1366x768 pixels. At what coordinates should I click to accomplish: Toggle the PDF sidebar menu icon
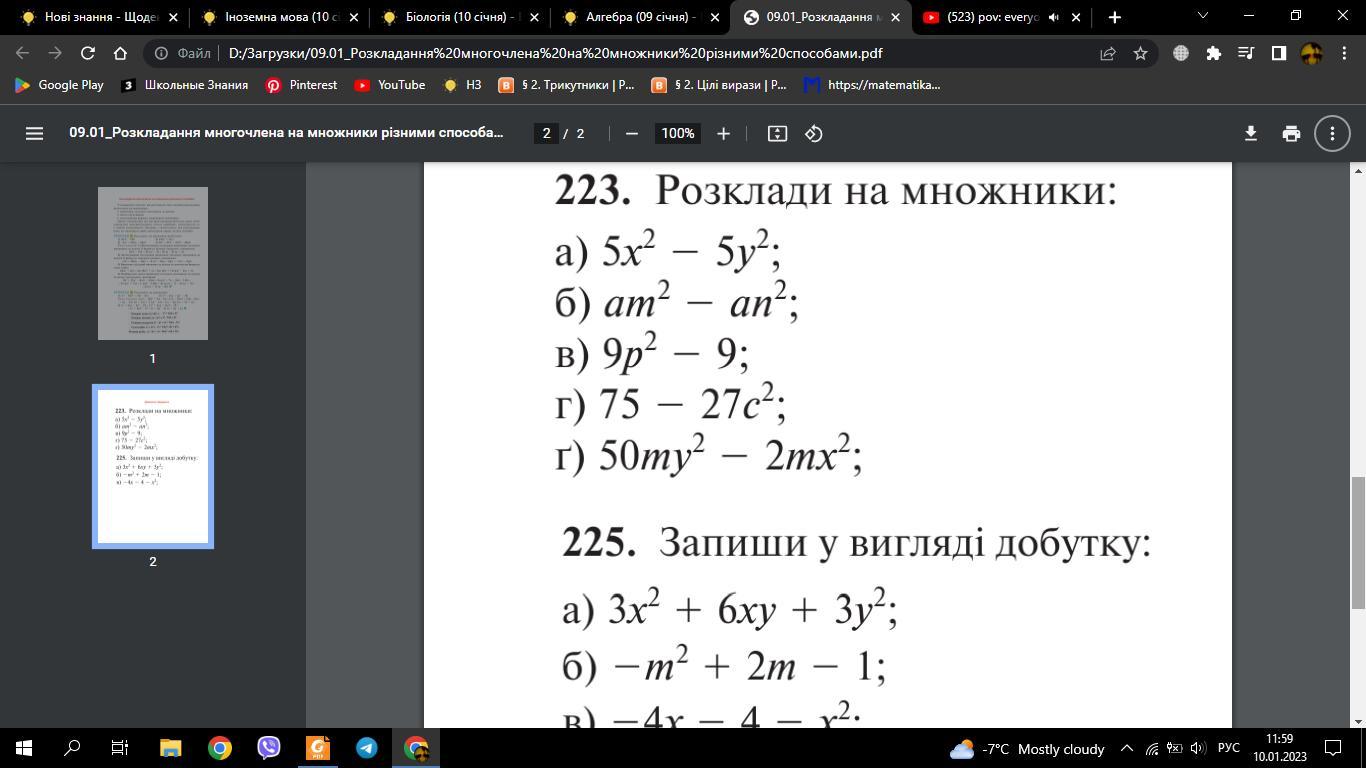(34, 133)
